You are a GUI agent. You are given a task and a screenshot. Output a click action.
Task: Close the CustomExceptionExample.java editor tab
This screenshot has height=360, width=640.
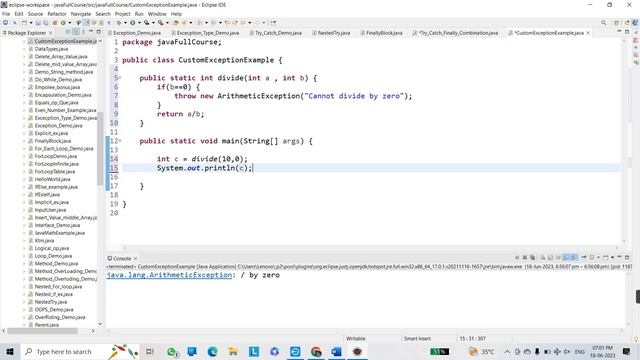[x=588, y=33]
